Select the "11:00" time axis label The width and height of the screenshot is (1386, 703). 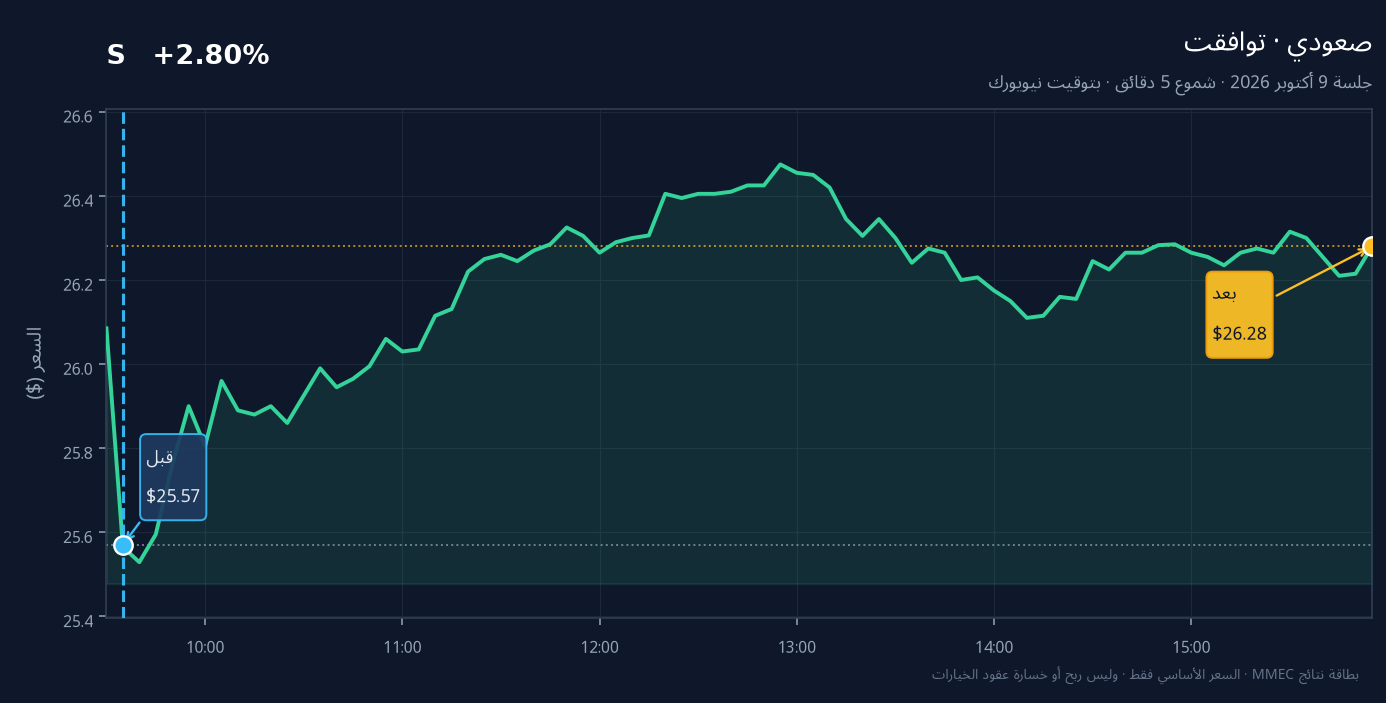coord(402,647)
